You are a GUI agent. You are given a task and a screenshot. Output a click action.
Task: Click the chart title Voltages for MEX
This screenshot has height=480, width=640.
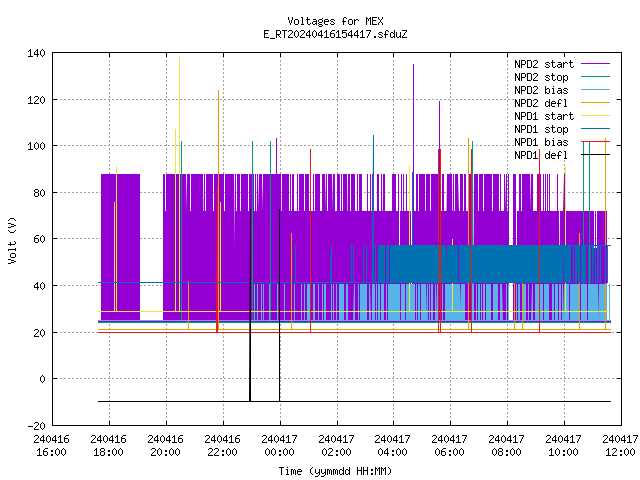336,21
